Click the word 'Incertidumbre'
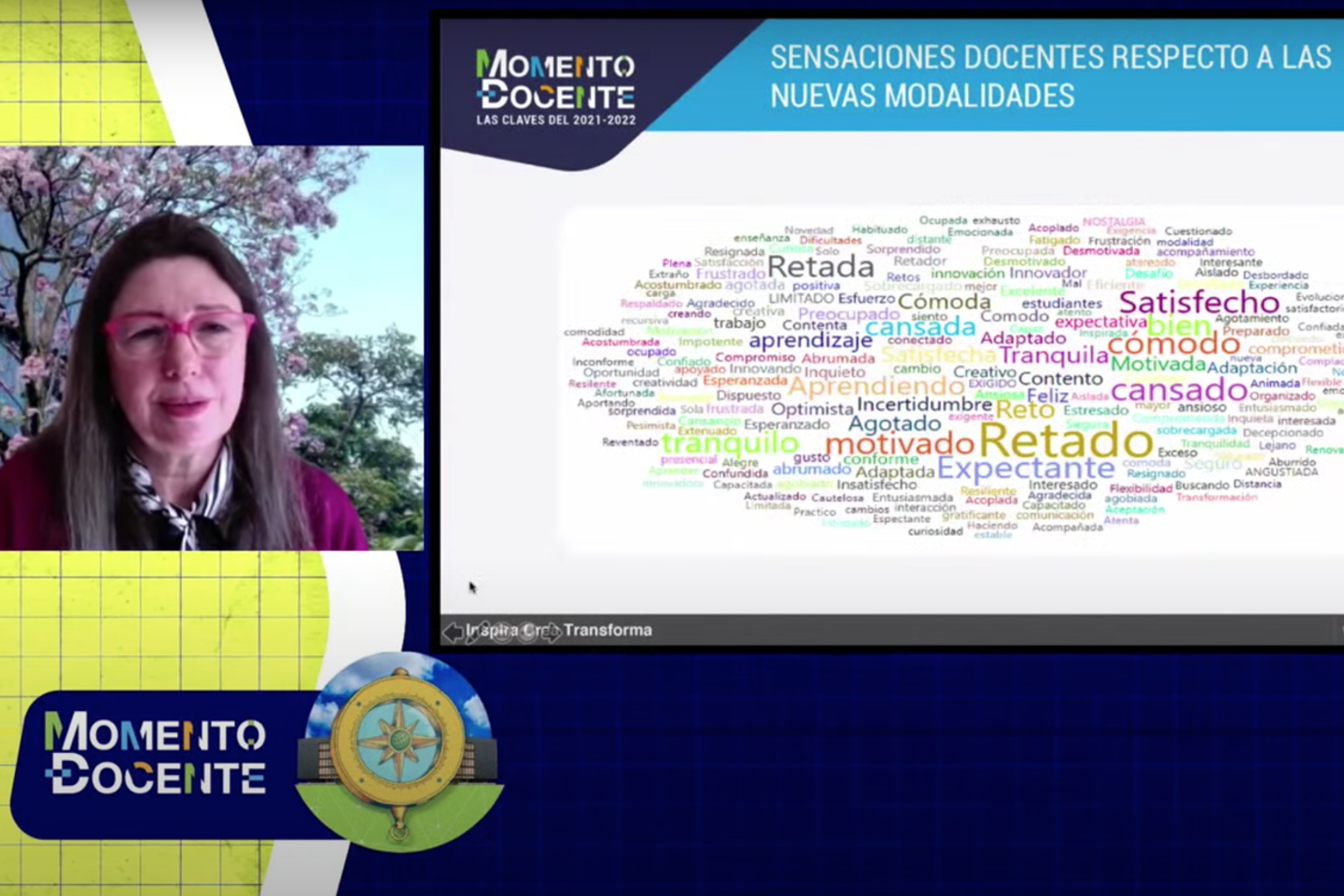The height and width of the screenshot is (896, 1344). tap(924, 405)
